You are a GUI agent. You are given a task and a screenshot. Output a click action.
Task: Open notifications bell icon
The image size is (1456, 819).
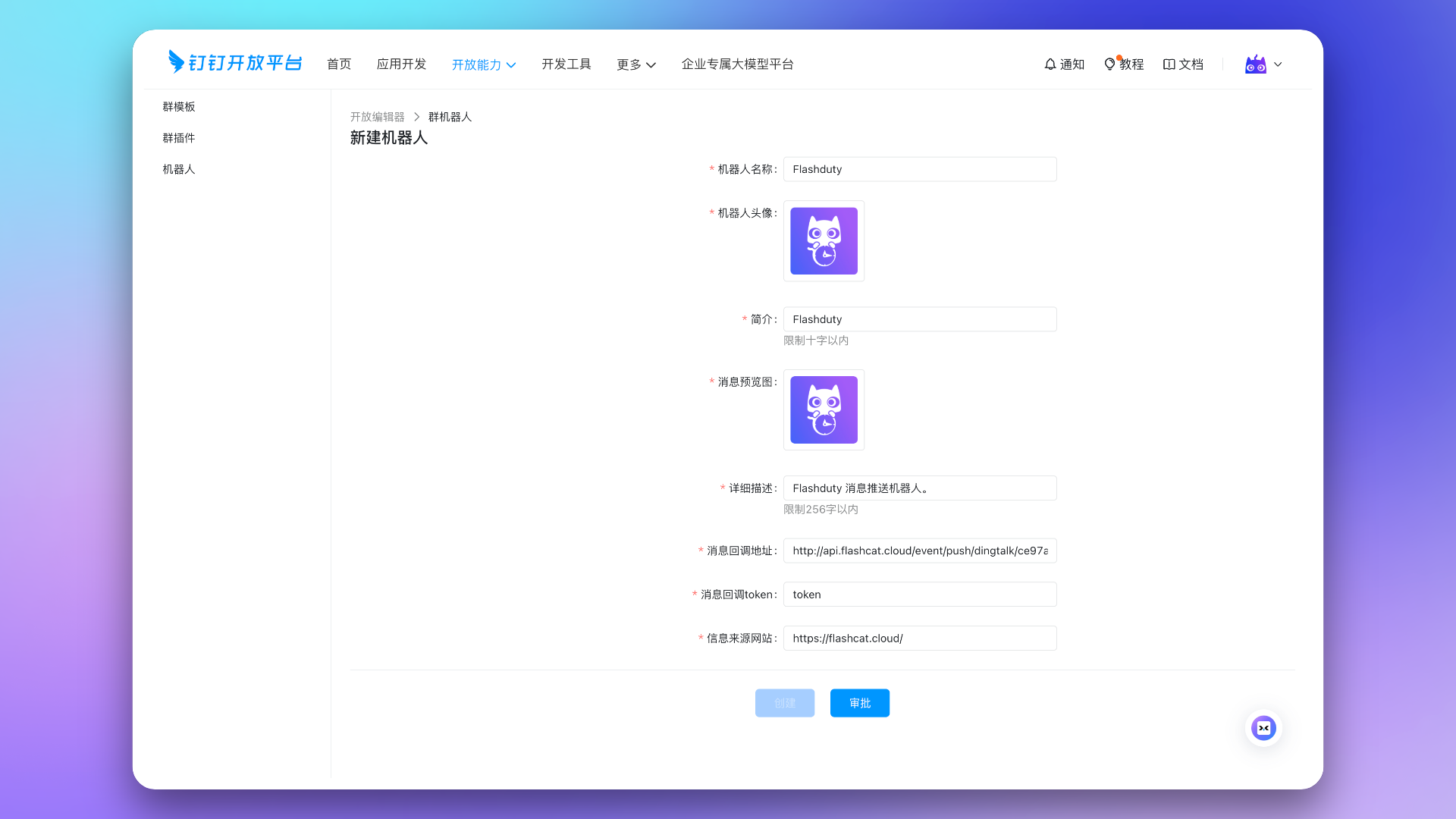[x=1050, y=64]
